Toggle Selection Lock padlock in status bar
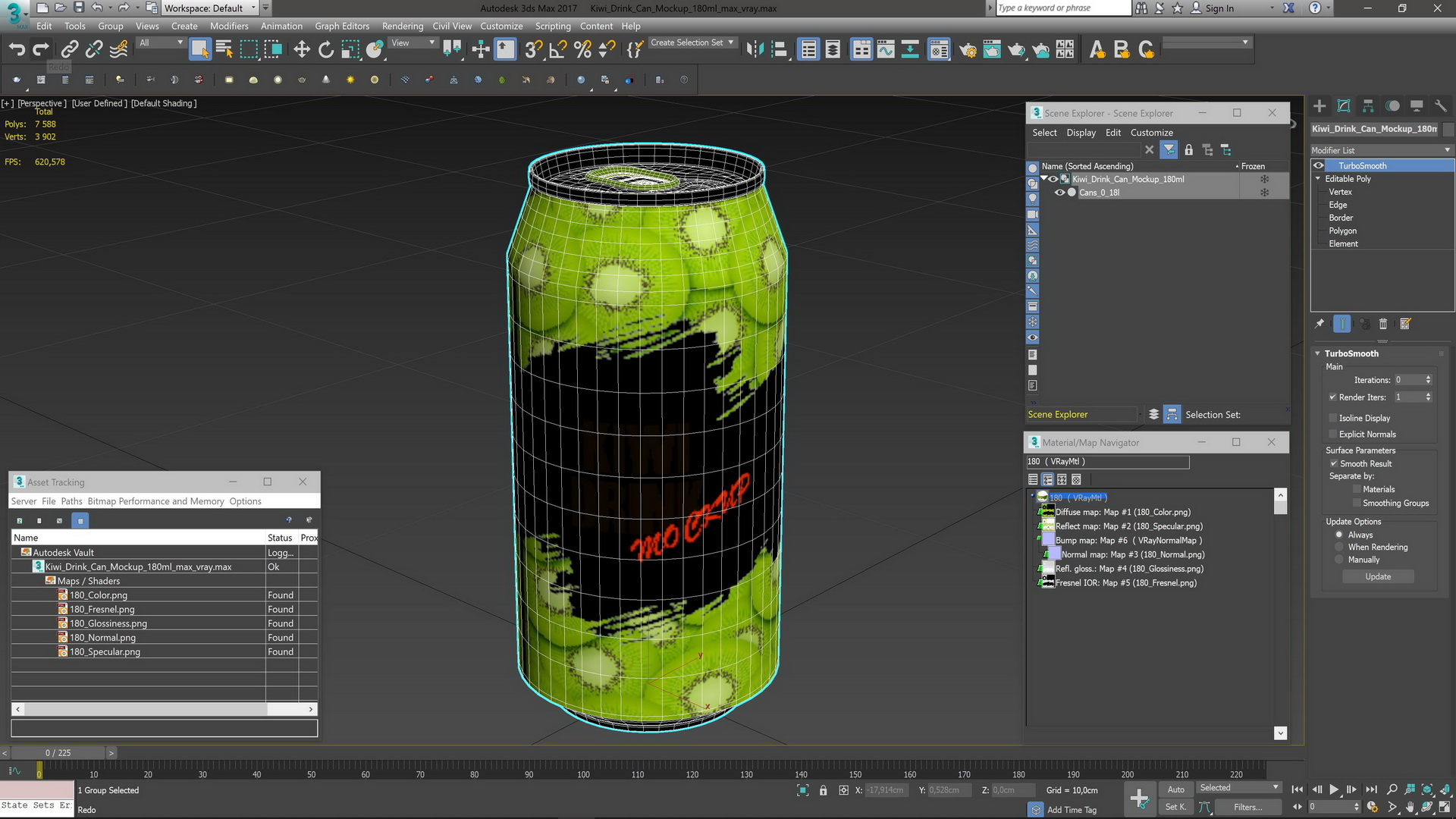Screen dimensions: 1456x819 click(824, 790)
